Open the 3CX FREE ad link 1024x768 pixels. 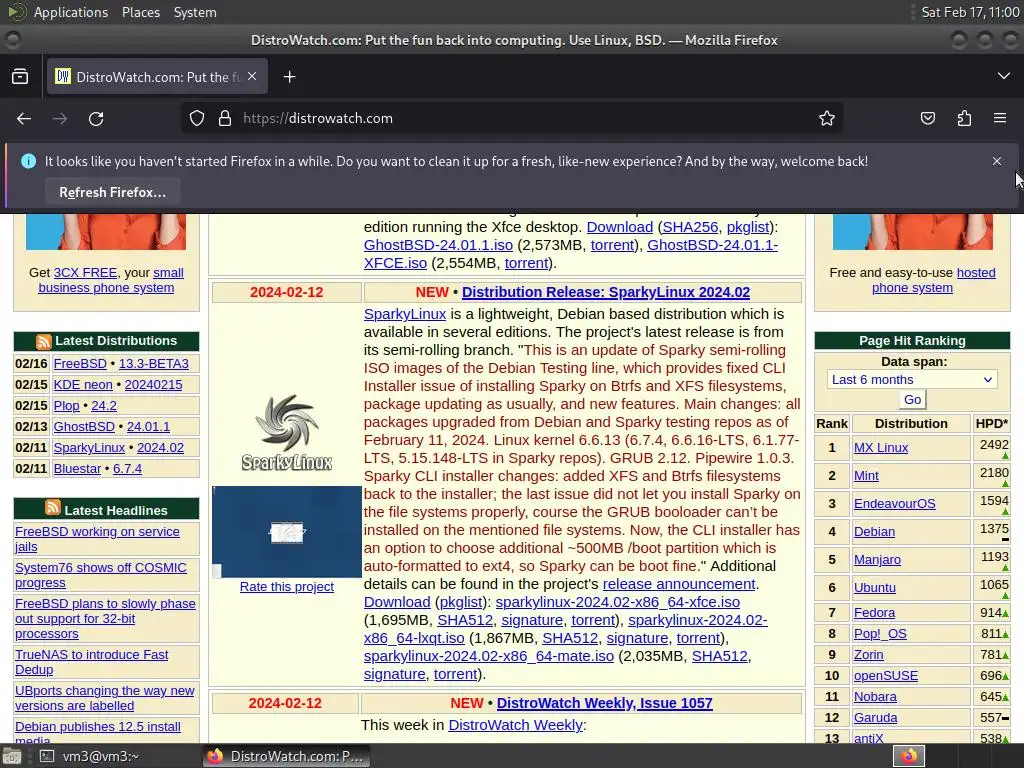click(85, 273)
